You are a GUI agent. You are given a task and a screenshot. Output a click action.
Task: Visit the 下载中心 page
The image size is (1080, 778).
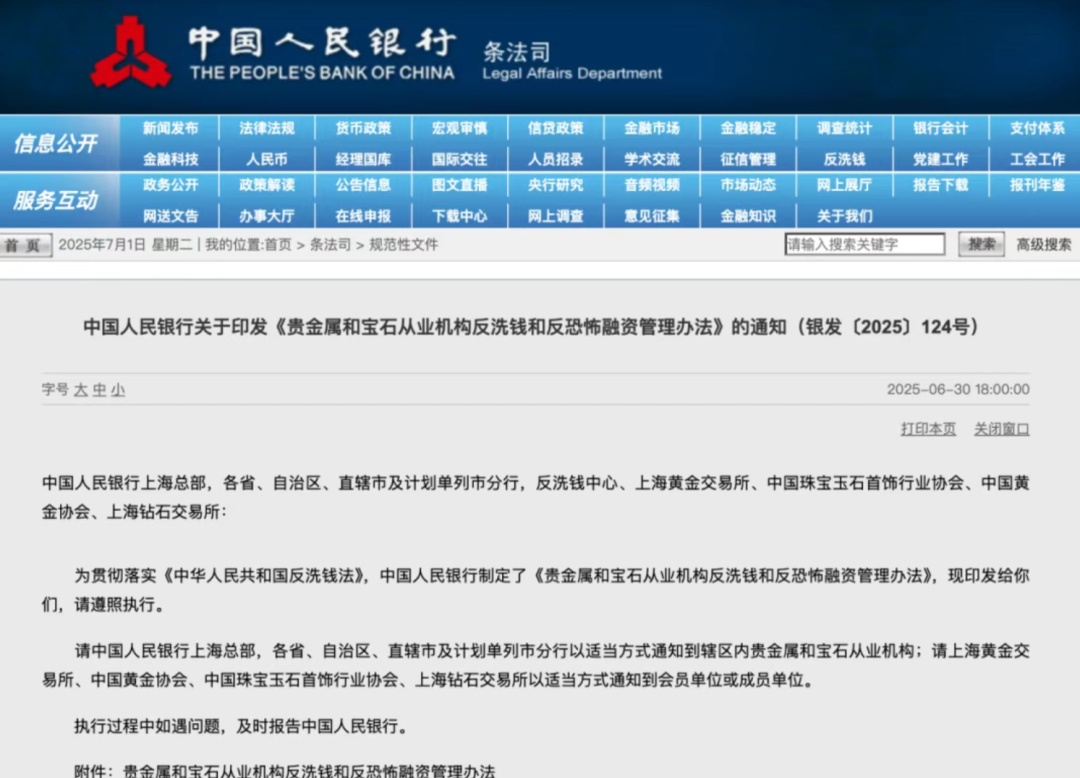(x=460, y=215)
